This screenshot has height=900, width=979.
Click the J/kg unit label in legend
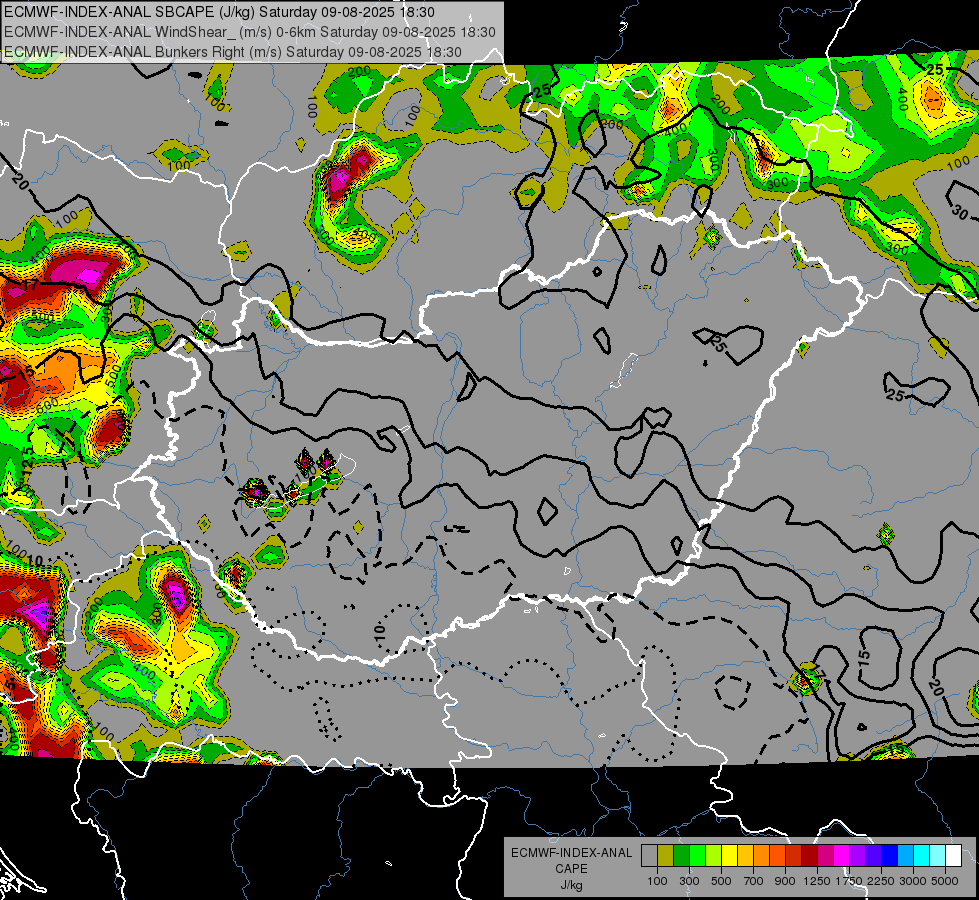(571, 885)
